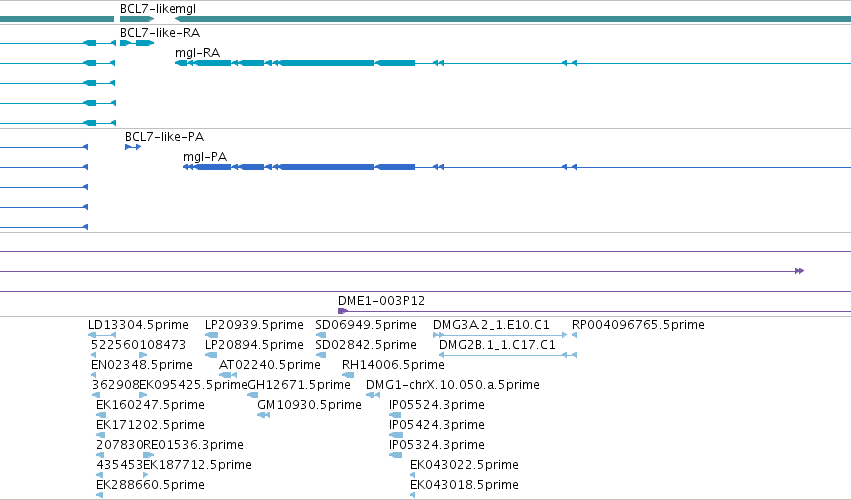Screen dimensions: 851x500
Task: Select the SD06949.5prime EST marker
Action: (x=321, y=335)
